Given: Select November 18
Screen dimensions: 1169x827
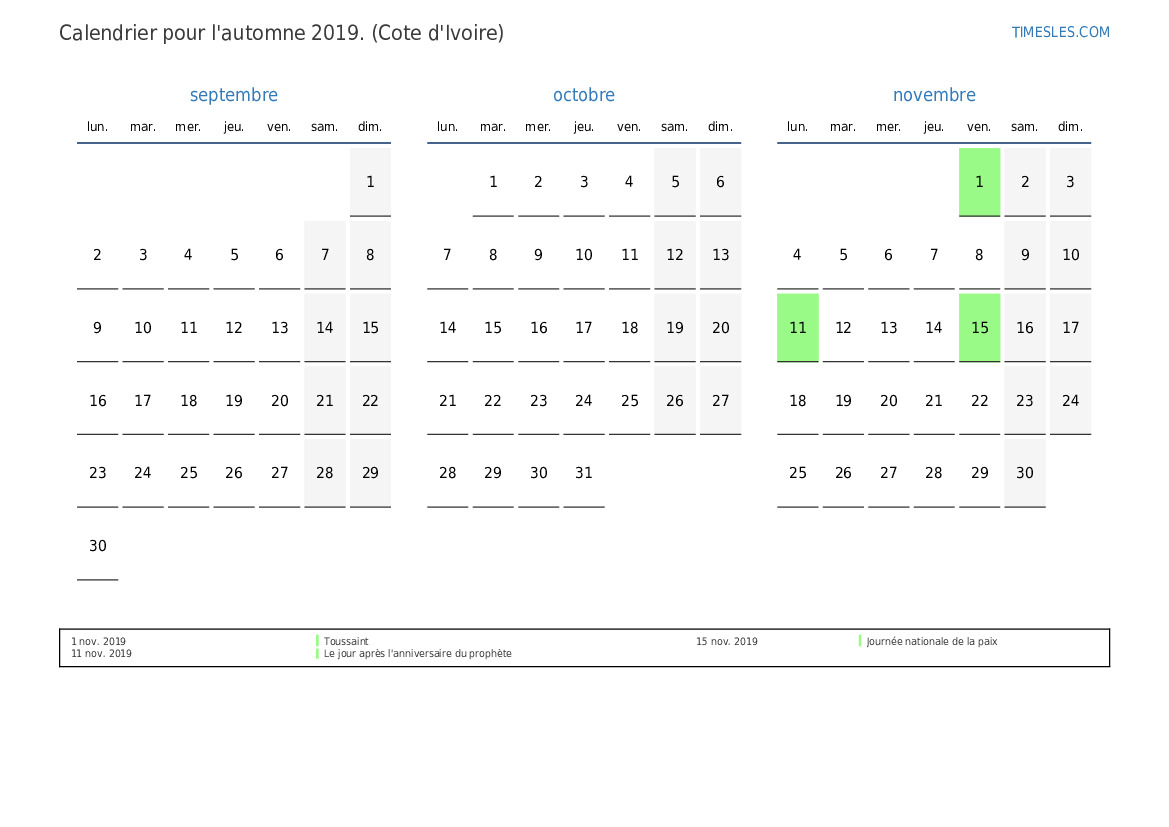Looking at the screenshot, I should (x=798, y=400).
